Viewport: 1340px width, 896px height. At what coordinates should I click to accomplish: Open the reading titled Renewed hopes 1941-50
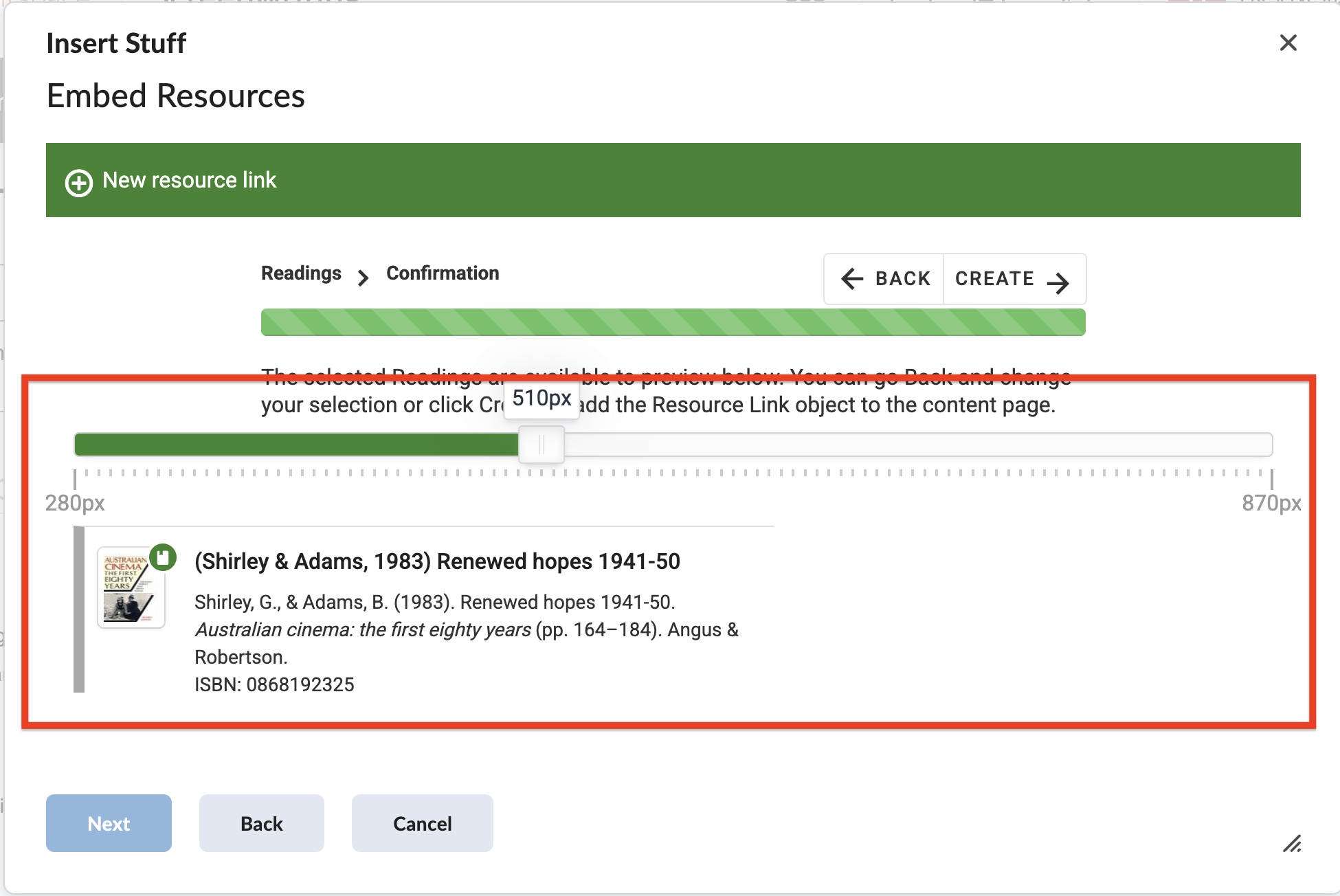point(436,561)
